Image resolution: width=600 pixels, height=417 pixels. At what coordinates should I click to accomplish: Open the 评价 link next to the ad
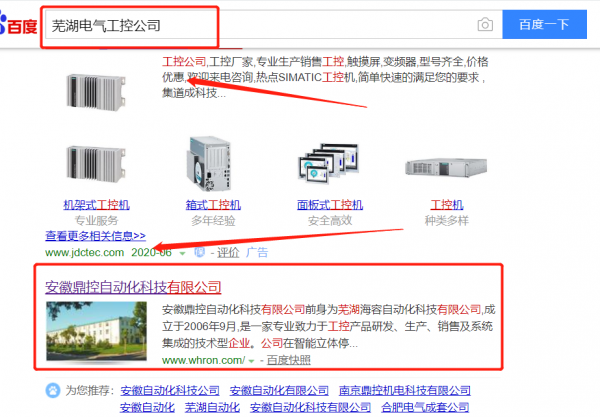pyautogui.click(x=228, y=252)
